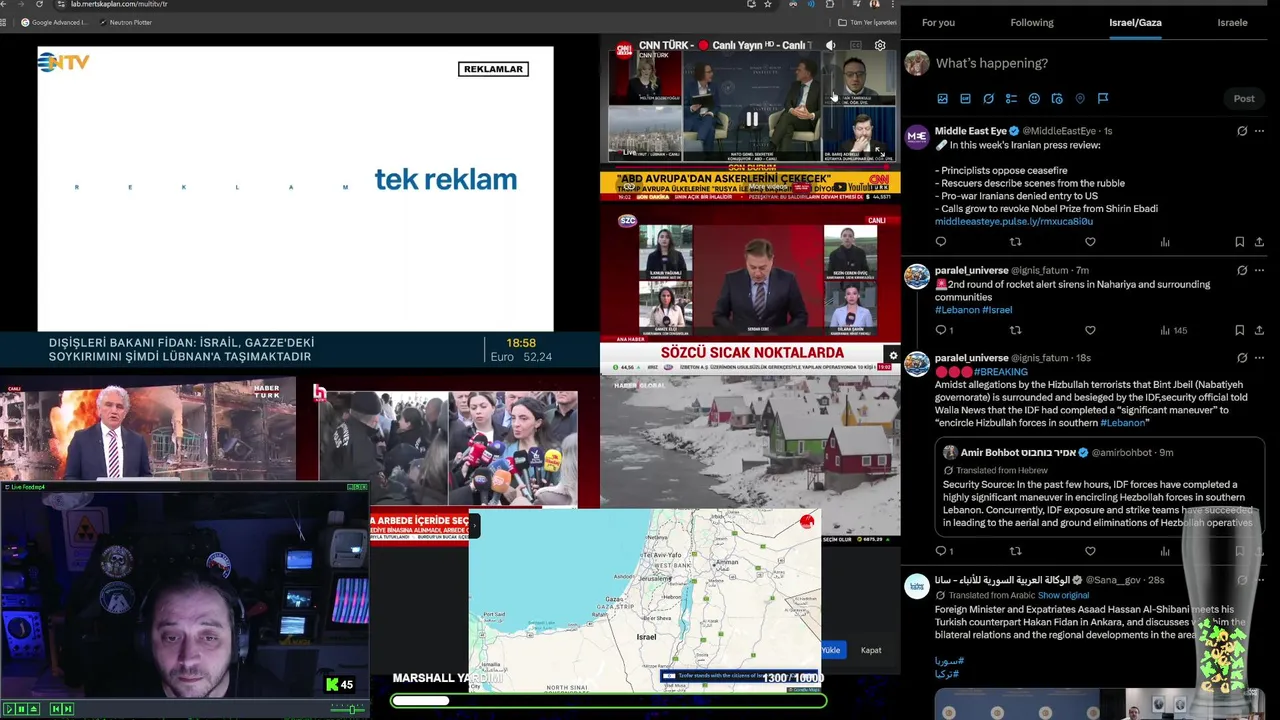
Task: Pause the Live Feed media player
Action: 21,709
